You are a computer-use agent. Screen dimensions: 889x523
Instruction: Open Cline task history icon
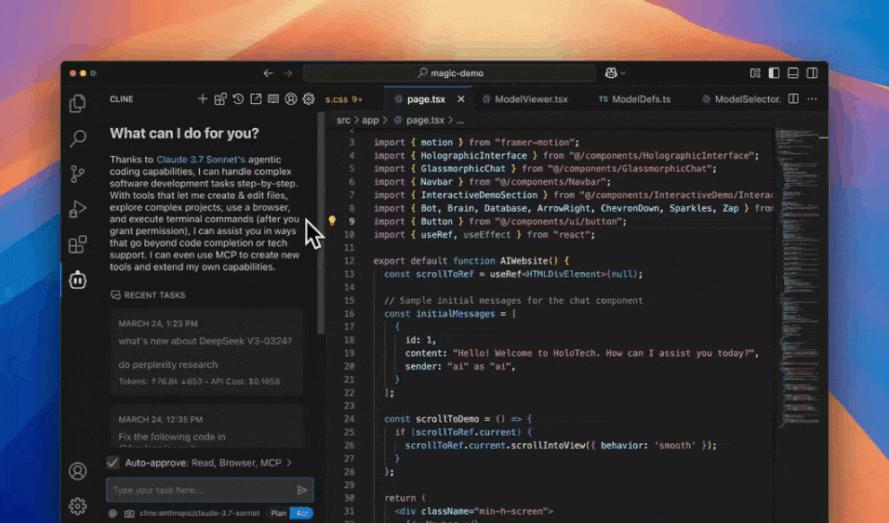pos(238,99)
